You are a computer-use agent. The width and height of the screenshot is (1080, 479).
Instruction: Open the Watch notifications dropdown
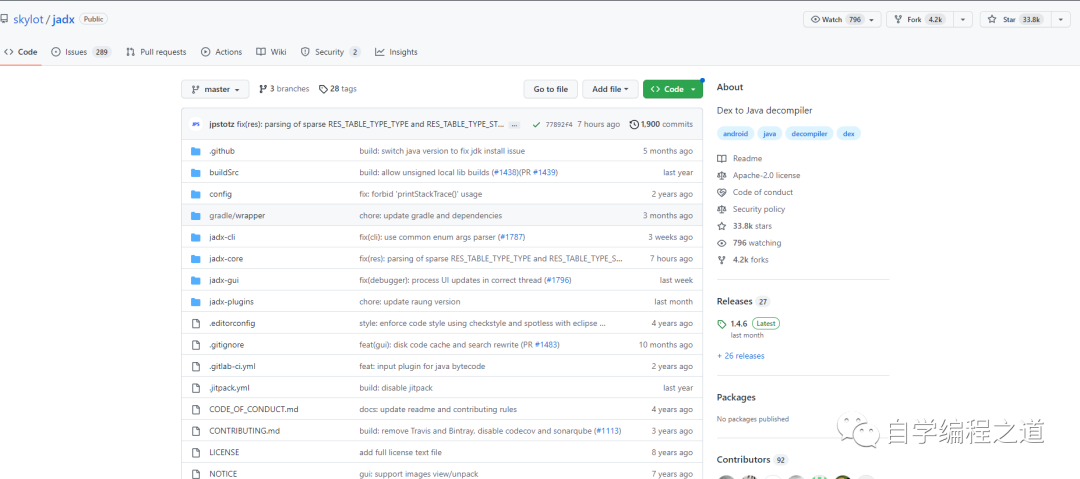click(842, 19)
